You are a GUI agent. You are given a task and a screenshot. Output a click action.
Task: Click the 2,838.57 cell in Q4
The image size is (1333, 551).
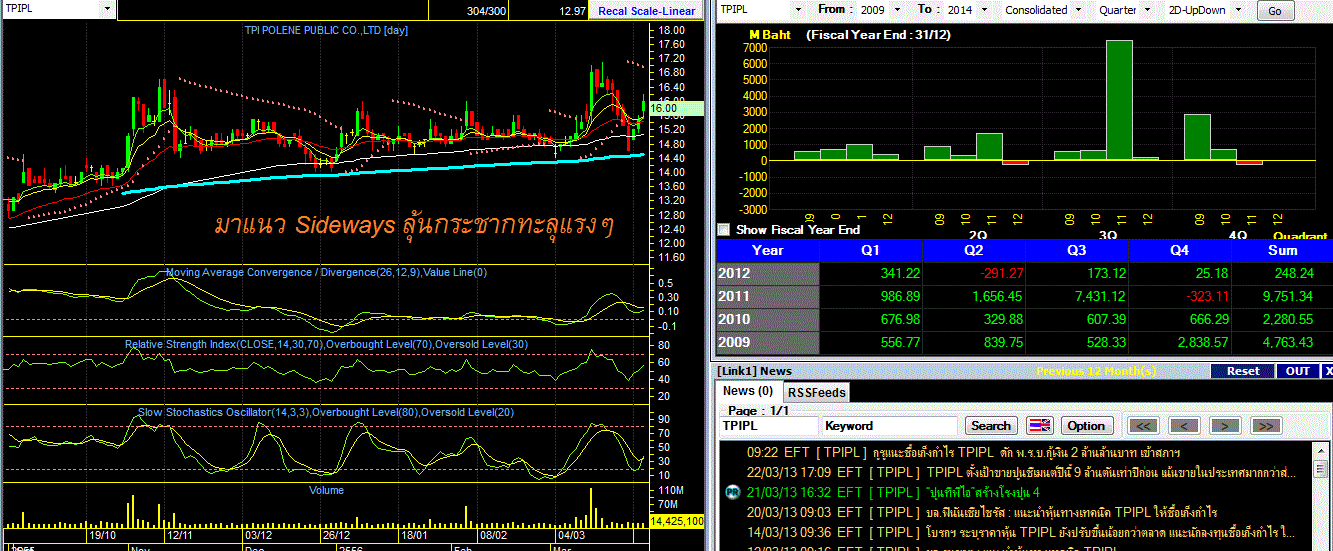(x=1179, y=343)
